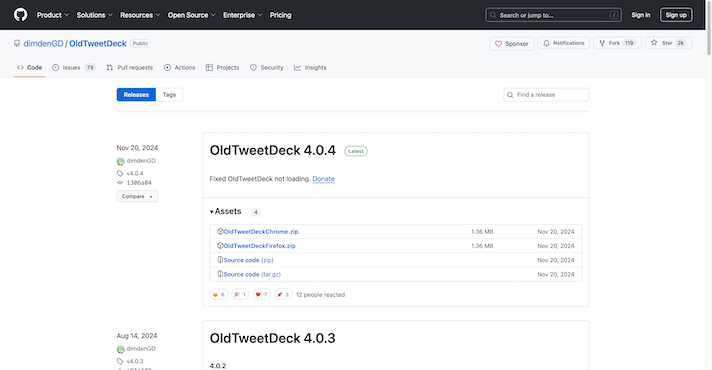The width and height of the screenshot is (712, 370).
Task: Click the Sponsor heart button
Action: click(x=512, y=44)
